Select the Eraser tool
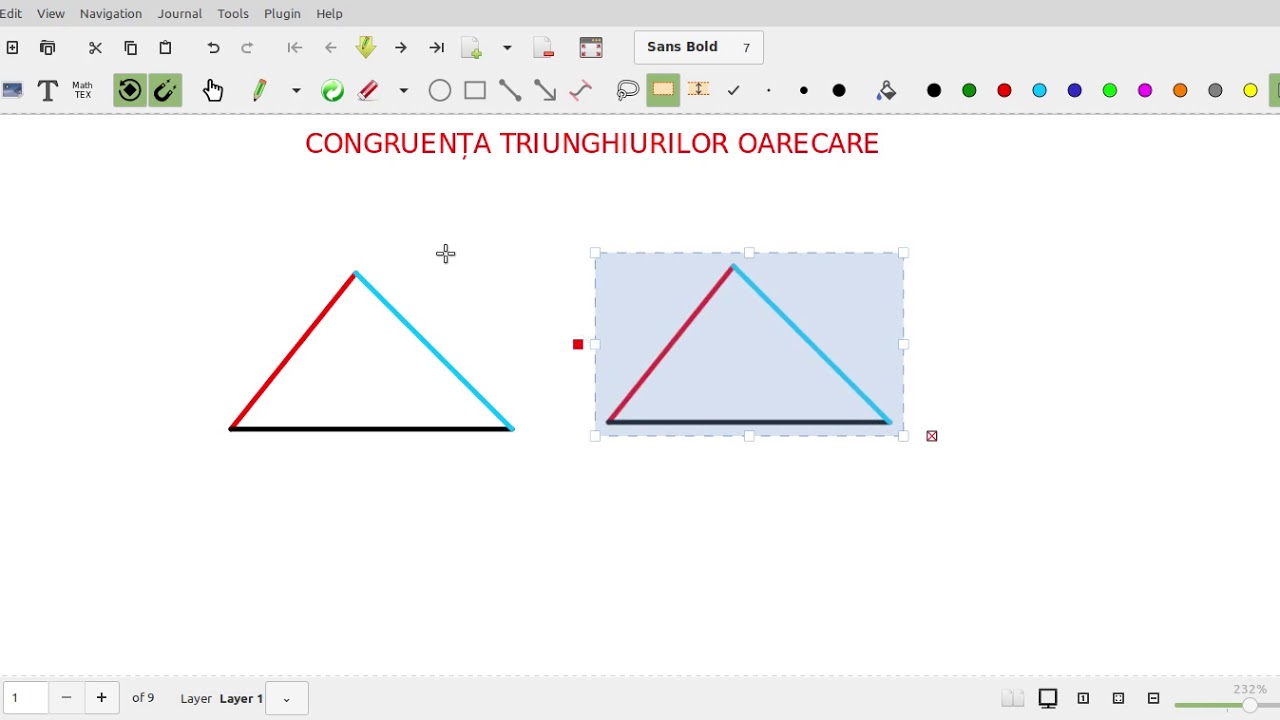Screen dimensions: 1280x720 point(368,90)
